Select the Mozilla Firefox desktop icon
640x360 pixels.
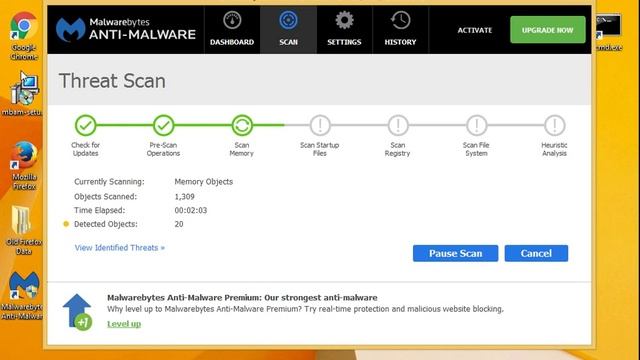click(24, 166)
